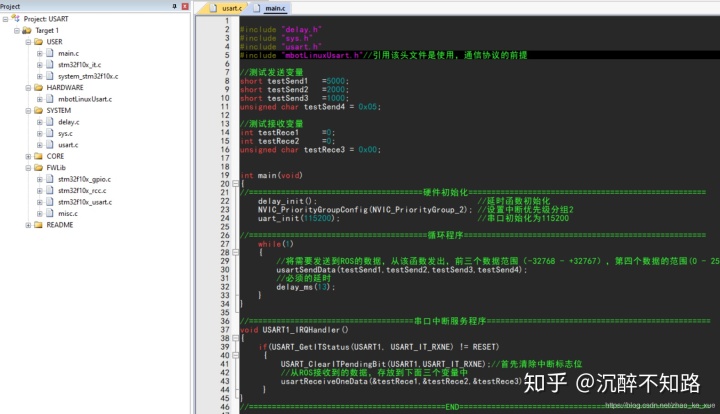The image size is (720, 414).
Task: Select stm32f10x_it.c in project tree
Action: [x=79, y=65]
